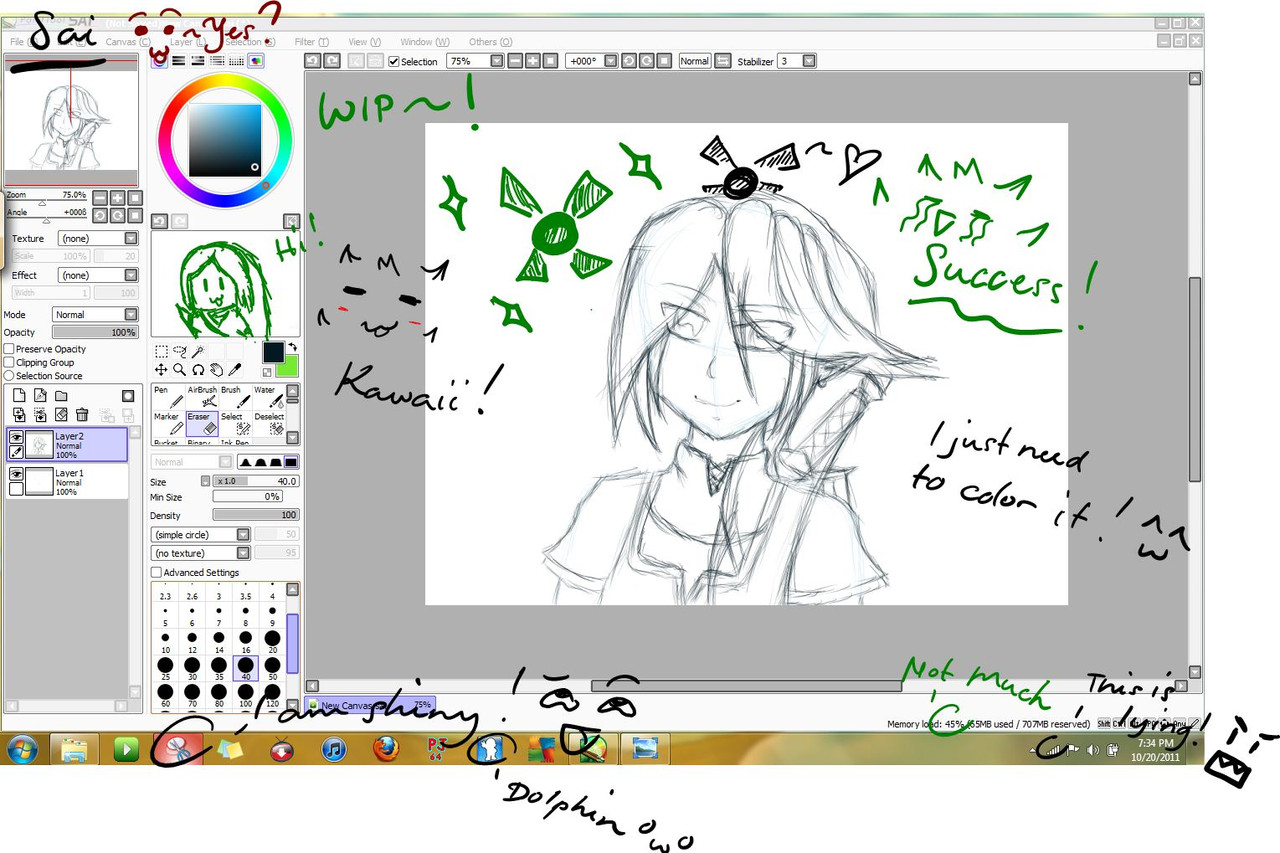1280x853 pixels.
Task: Toggle the size pressure button beside Size
Action: (206, 481)
